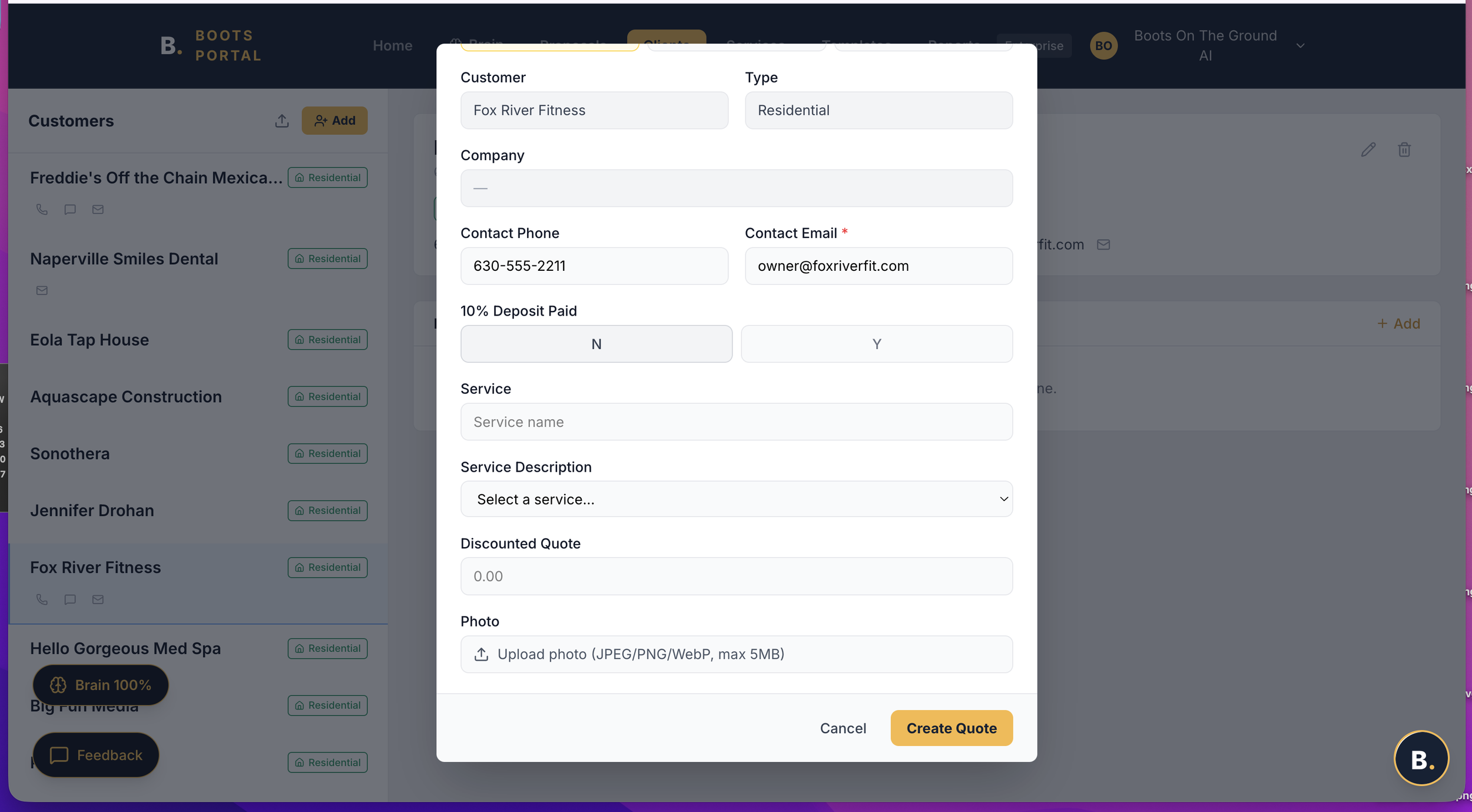Click the email icon under Freddie's Off the Chain

98,209
